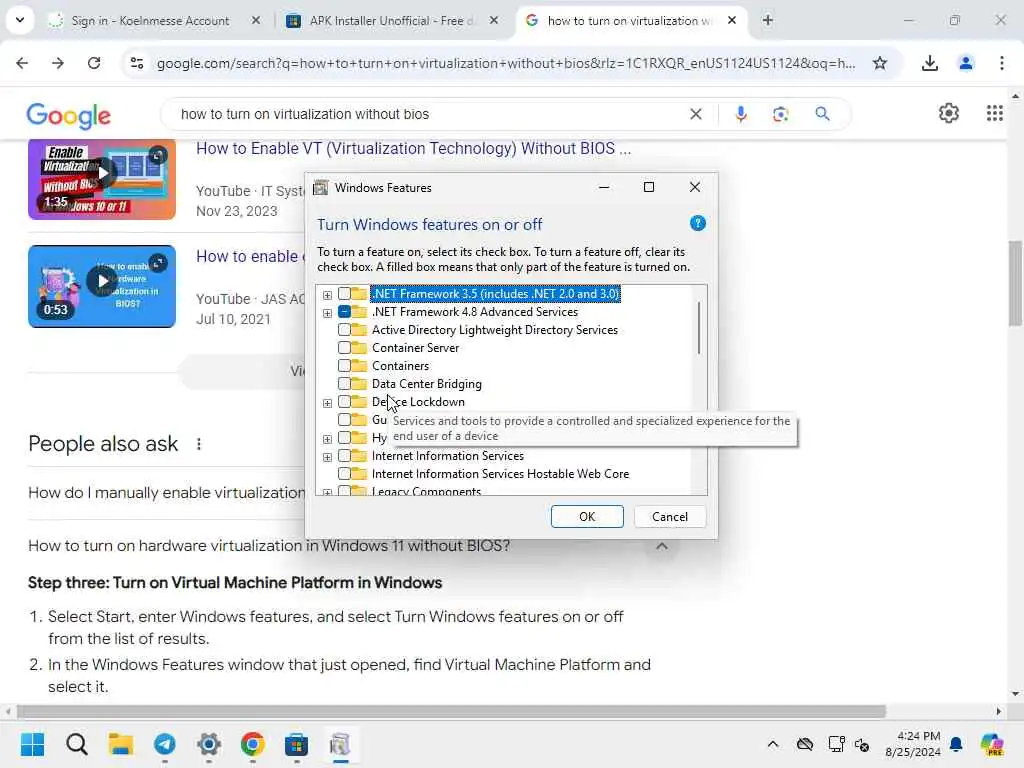Viewport: 1024px width, 768px height.
Task: Go forward with the Chrome forward arrow
Action: point(58,63)
